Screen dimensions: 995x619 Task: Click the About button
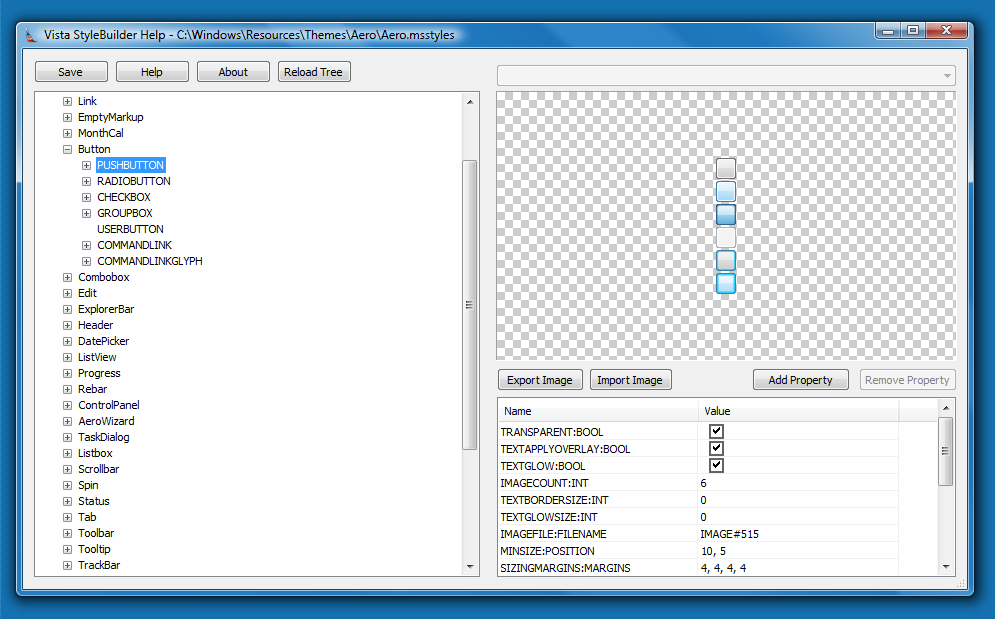coord(234,72)
